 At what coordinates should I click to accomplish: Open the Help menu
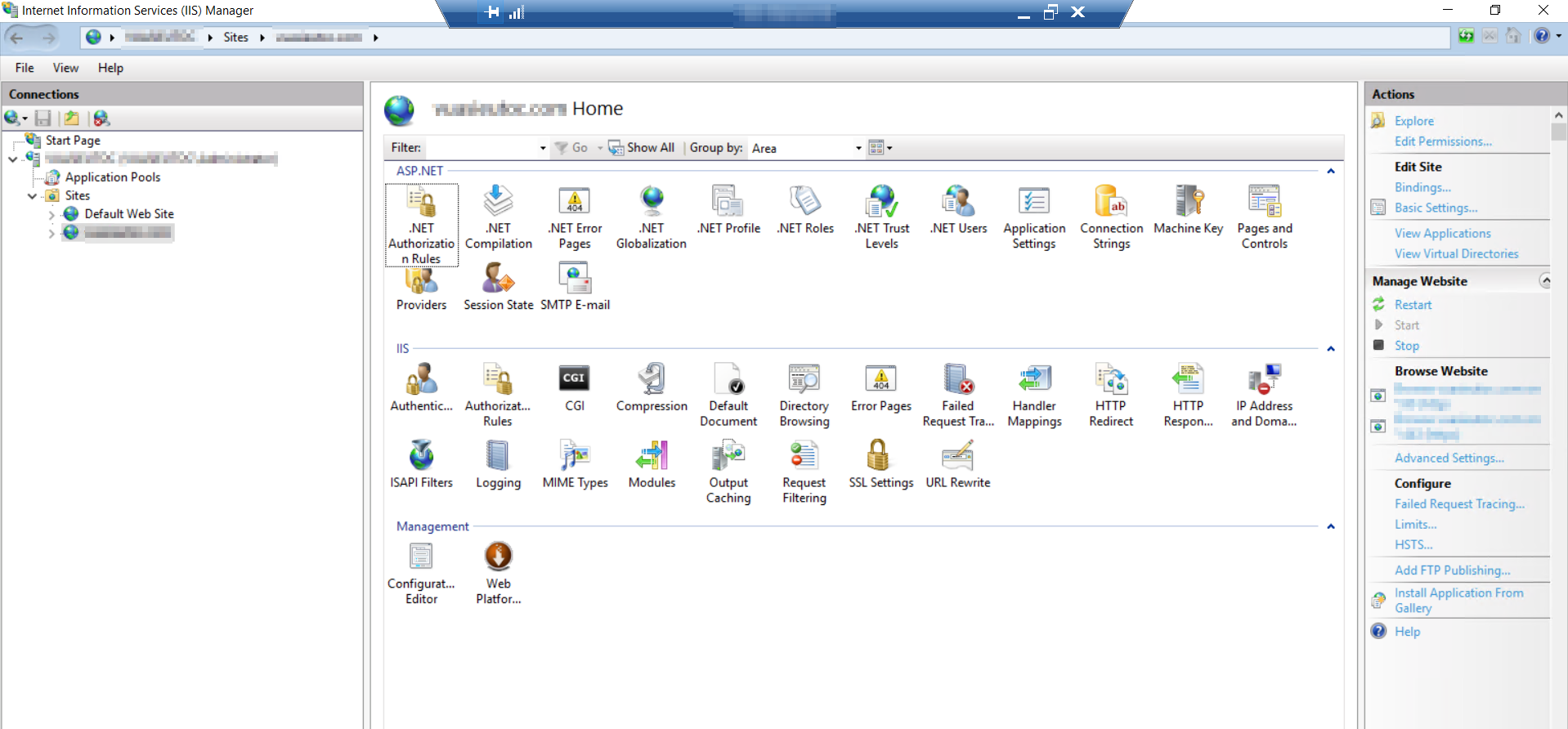click(x=110, y=68)
